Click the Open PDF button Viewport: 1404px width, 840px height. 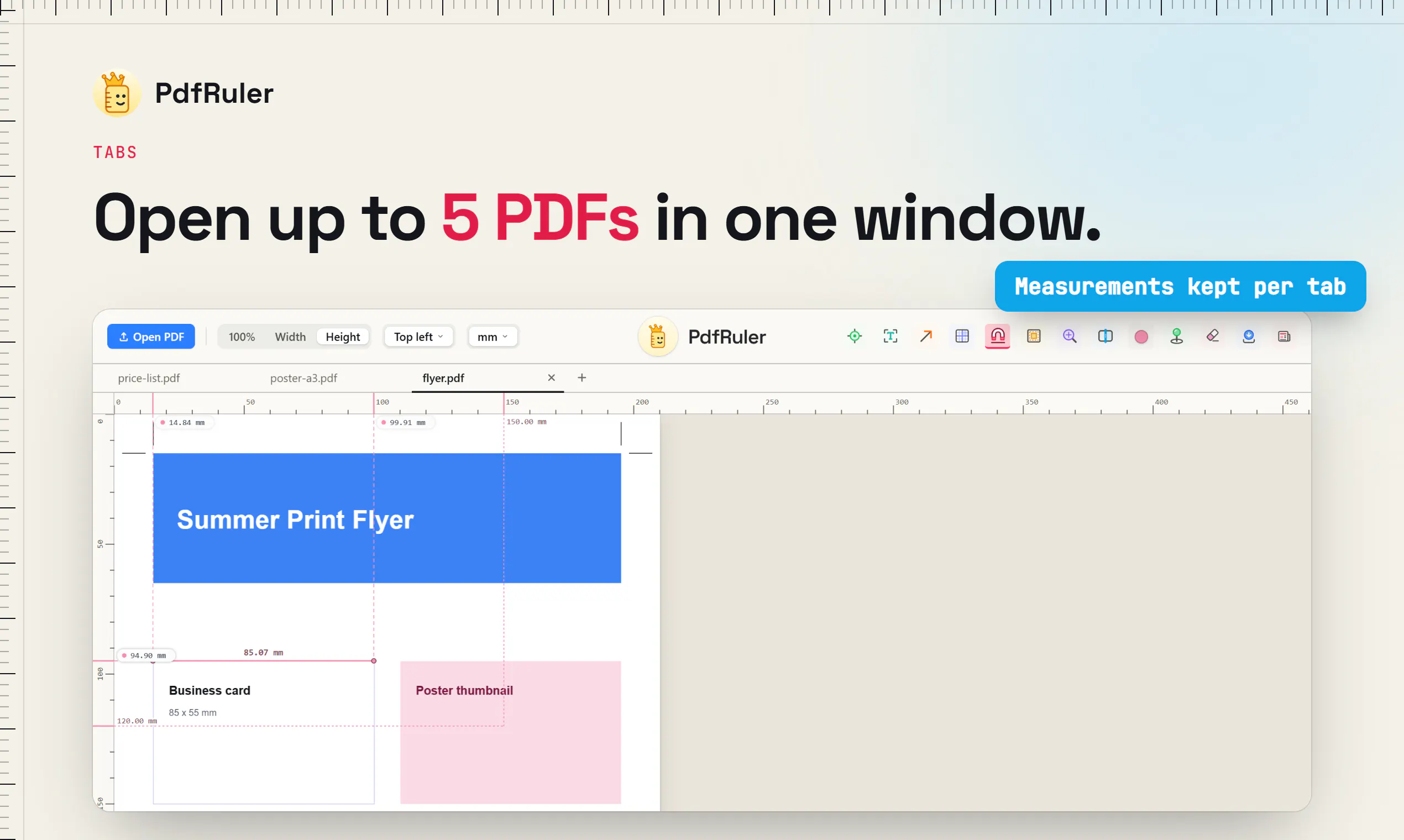(151, 337)
